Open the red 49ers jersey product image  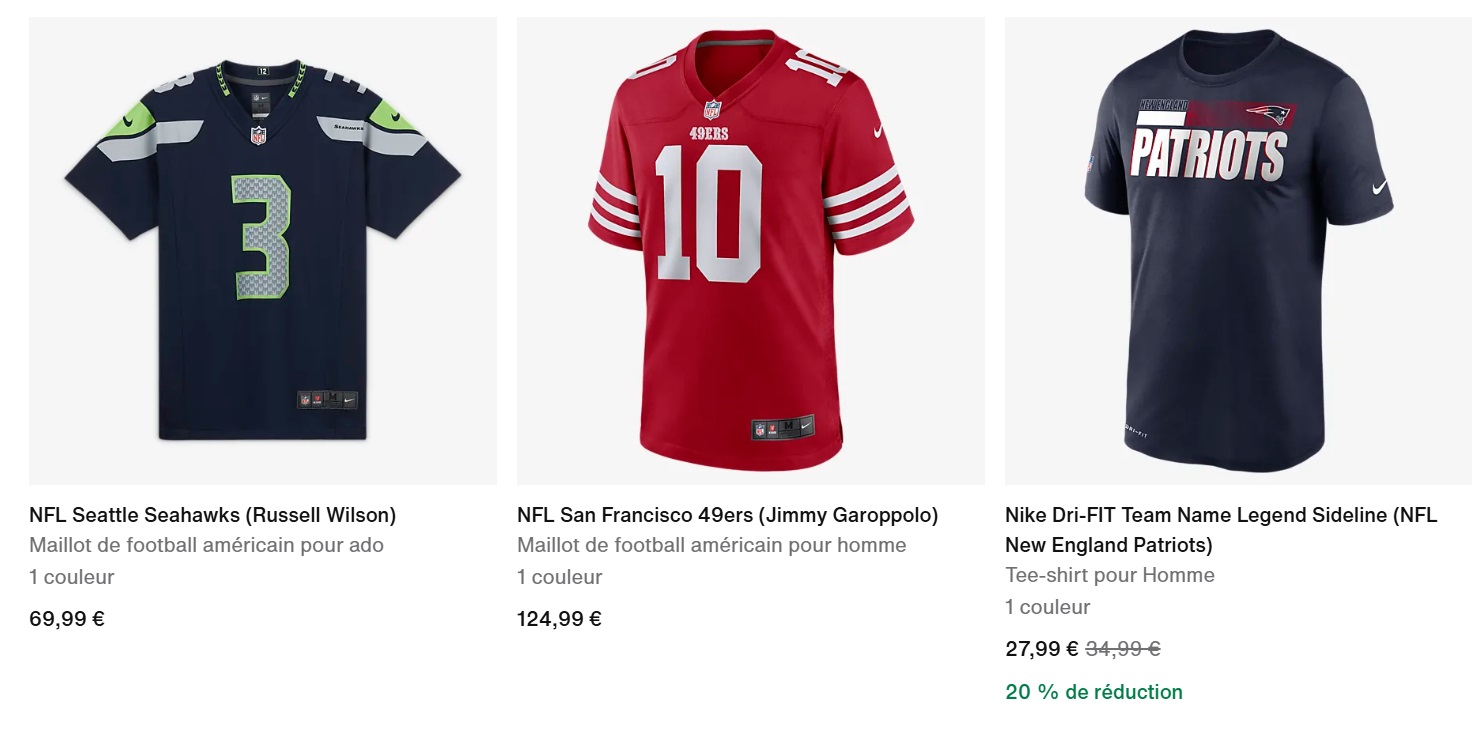pyautogui.click(x=750, y=250)
